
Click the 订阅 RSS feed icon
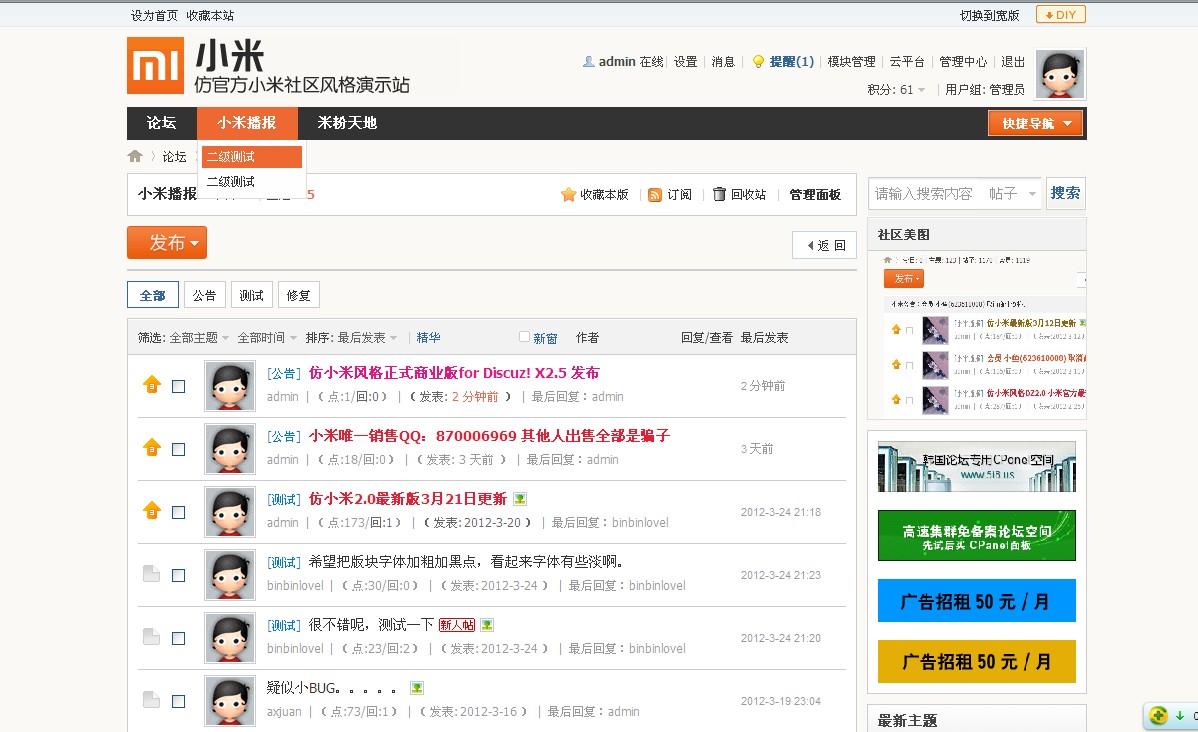[x=655, y=195]
